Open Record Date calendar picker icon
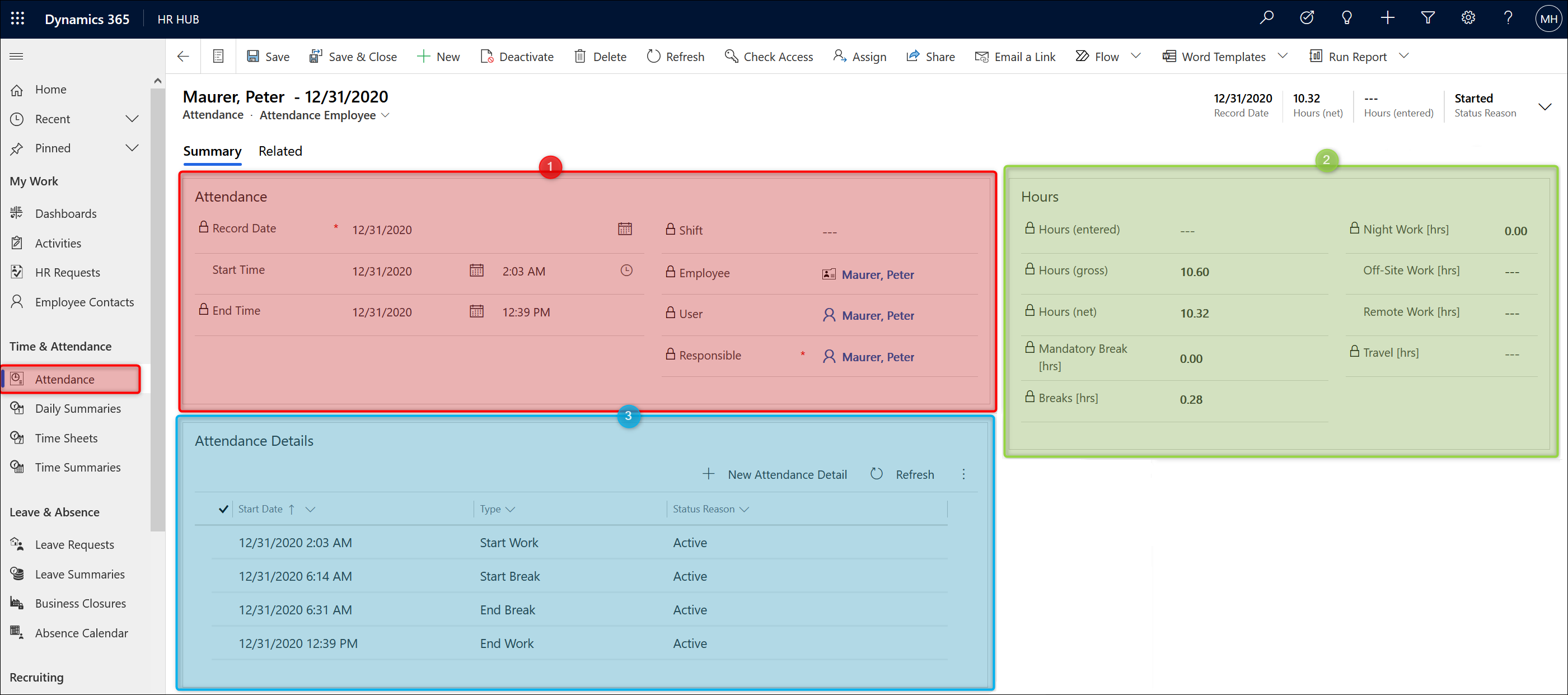This screenshot has width=1568, height=695. 625,229
